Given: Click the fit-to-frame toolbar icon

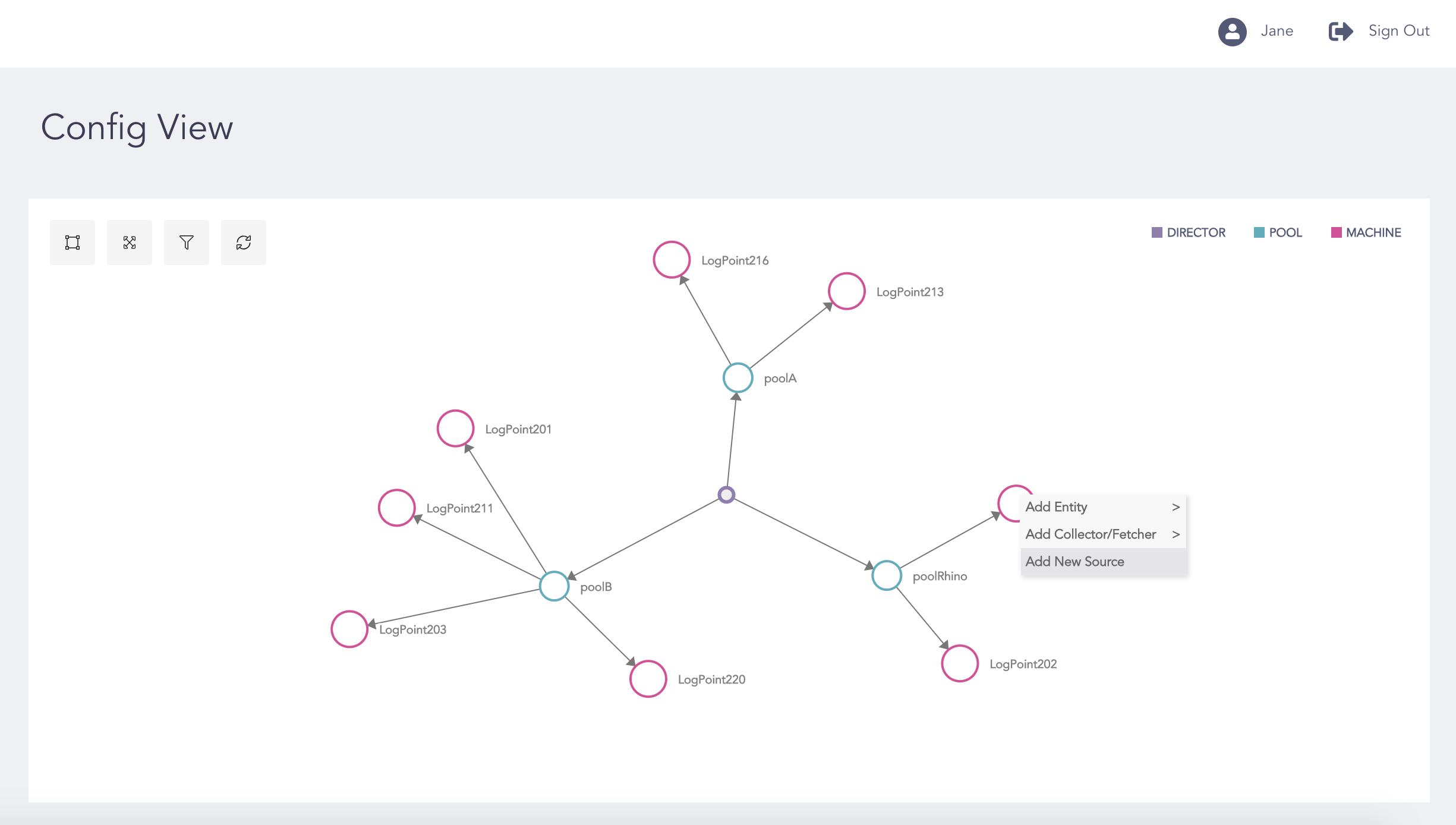Looking at the screenshot, I should (73, 243).
